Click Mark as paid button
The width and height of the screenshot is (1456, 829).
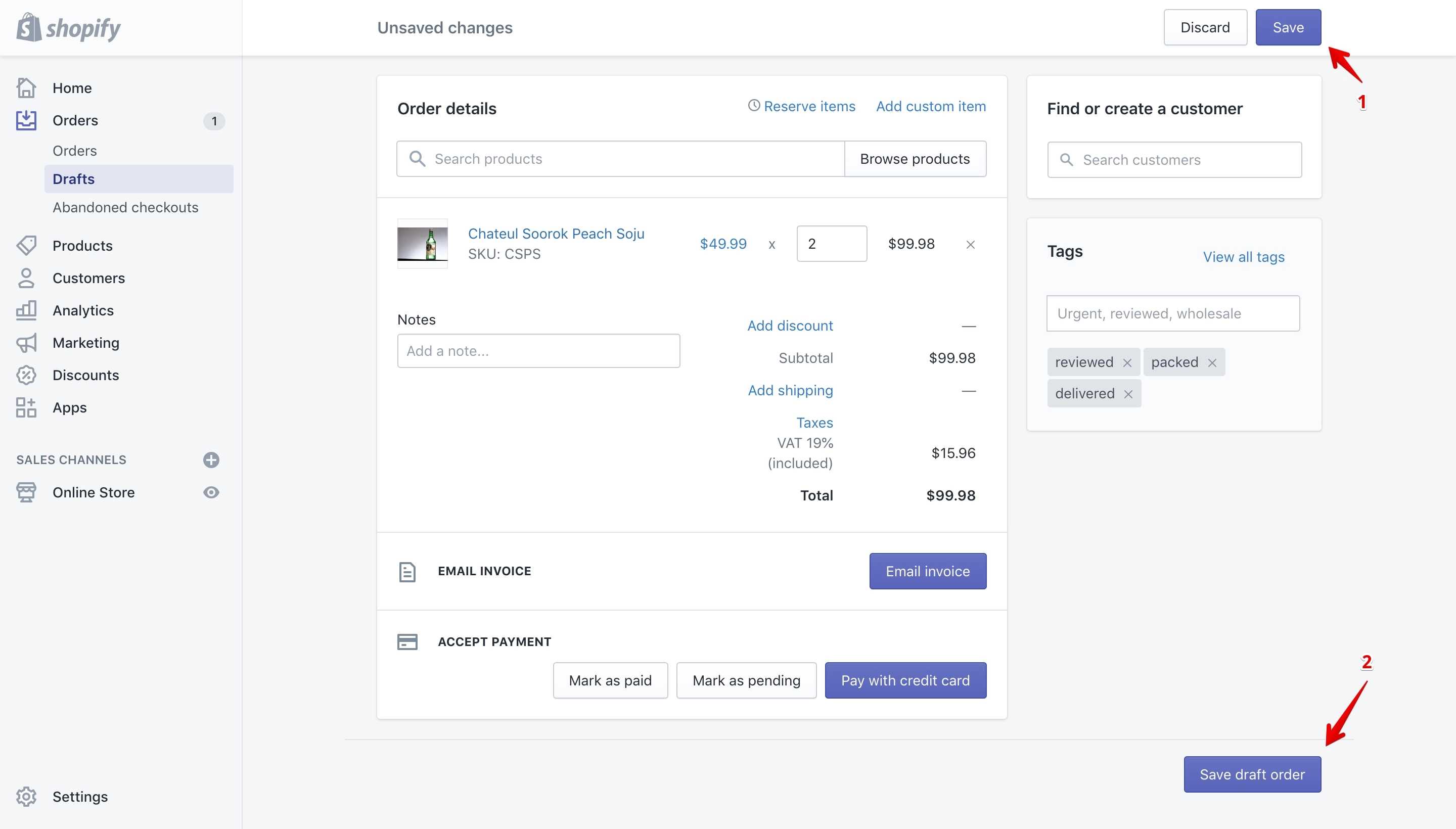coord(610,680)
